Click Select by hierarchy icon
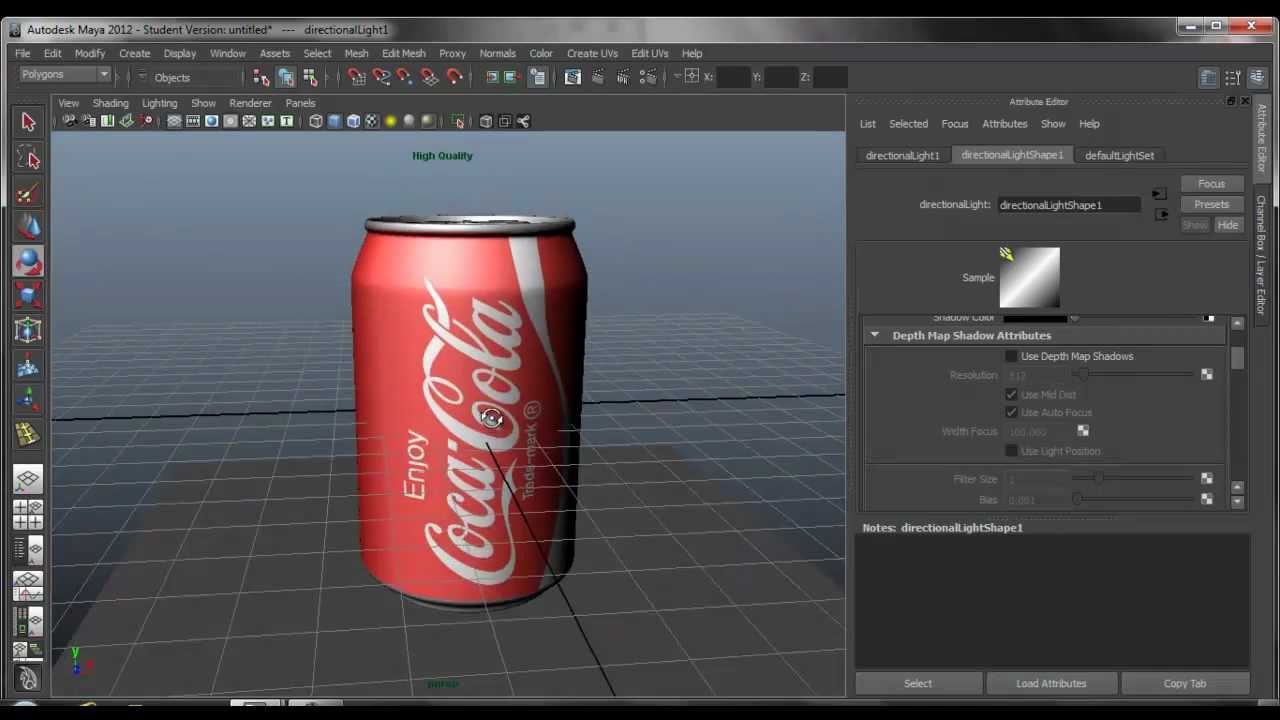Image resolution: width=1280 pixels, height=720 pixels. [261, 77]
